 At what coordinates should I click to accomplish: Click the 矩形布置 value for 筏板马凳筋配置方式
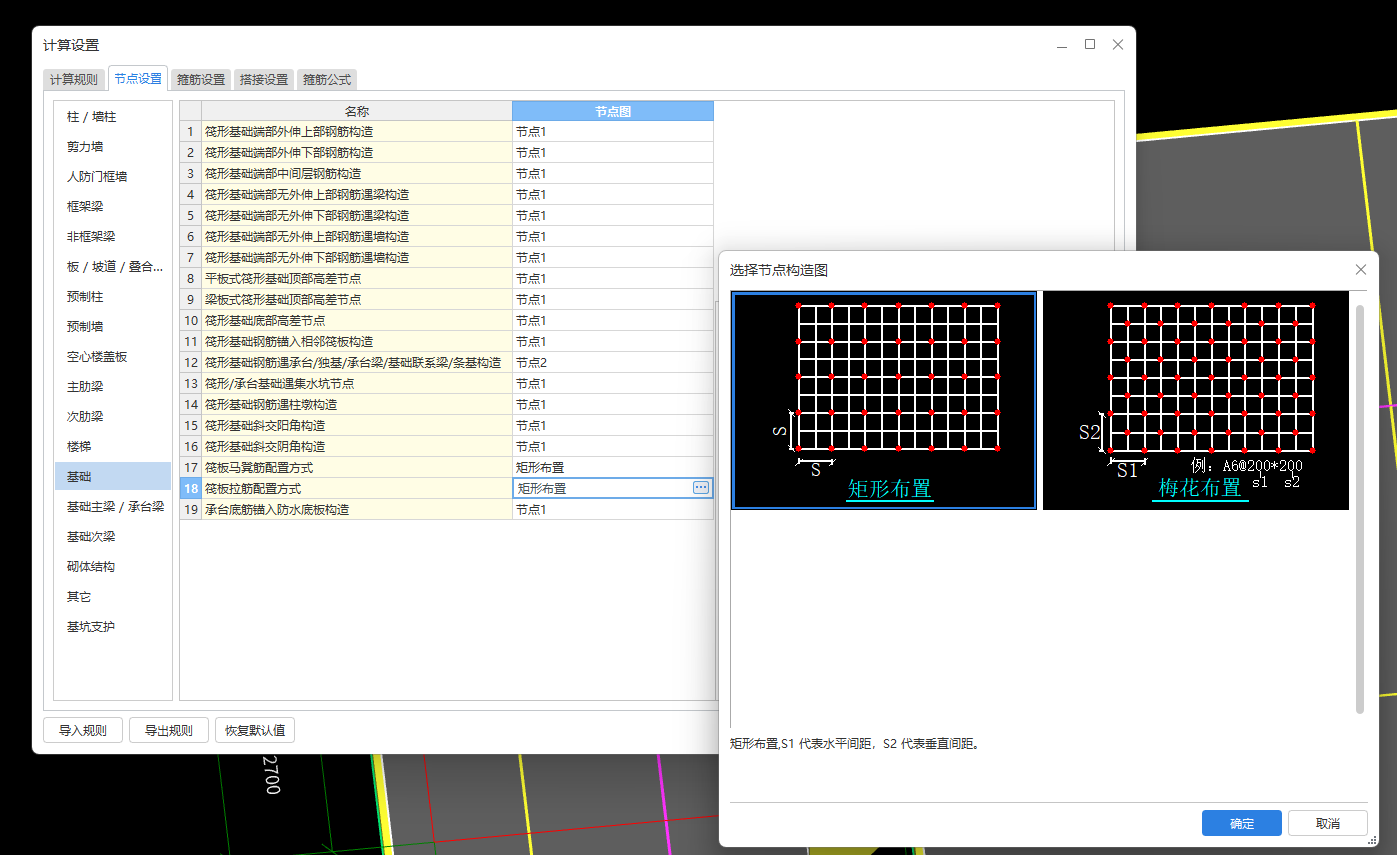613,468
